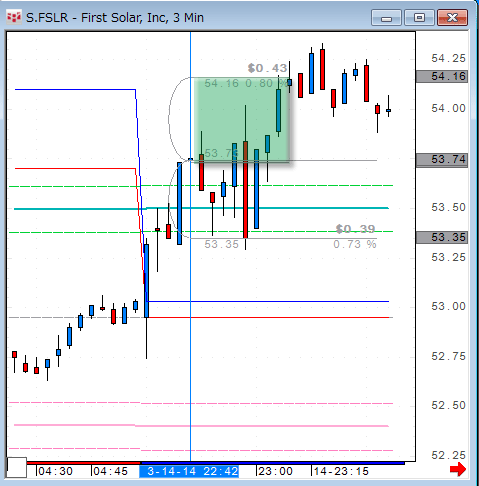Click the blue session bar above time axis
This screenshot has height=486, width=479.
pos(273,463)
